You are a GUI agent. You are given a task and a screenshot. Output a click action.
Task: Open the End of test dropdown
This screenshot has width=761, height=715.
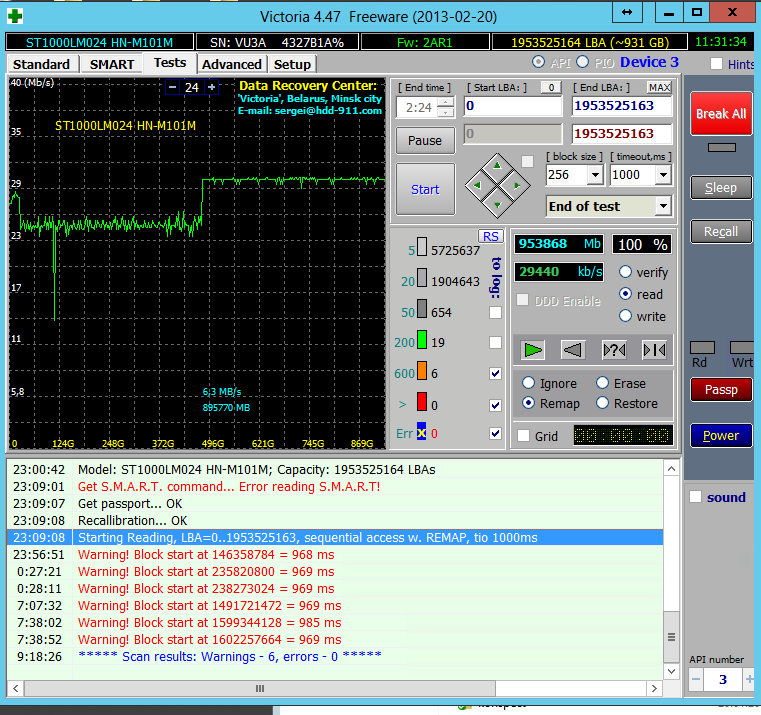(x=663, y=206)
